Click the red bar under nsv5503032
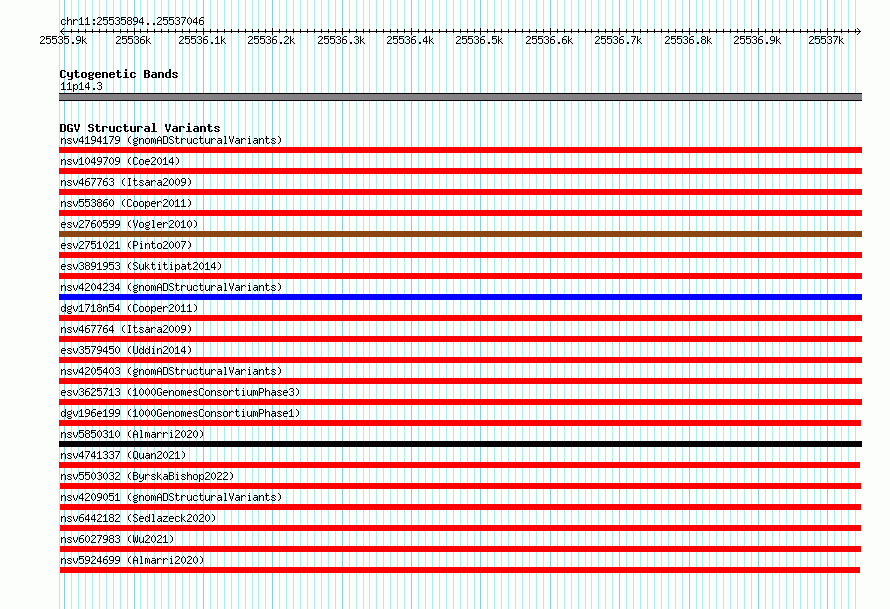 point(460,486)
